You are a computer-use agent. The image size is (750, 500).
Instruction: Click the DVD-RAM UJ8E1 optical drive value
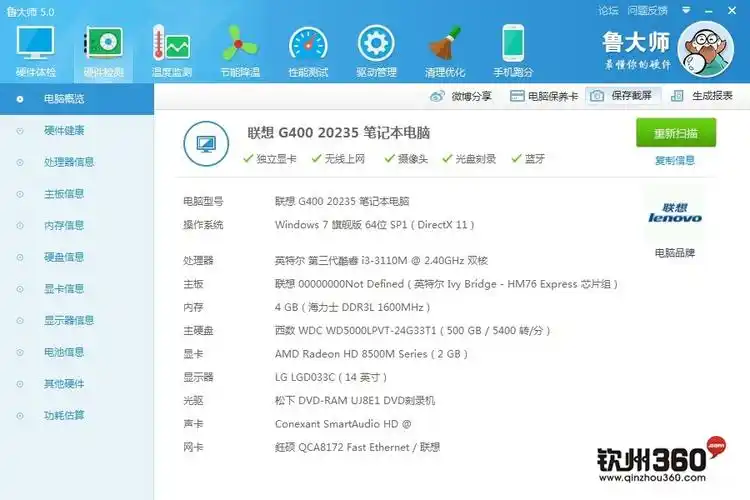(x=355, y=400)
